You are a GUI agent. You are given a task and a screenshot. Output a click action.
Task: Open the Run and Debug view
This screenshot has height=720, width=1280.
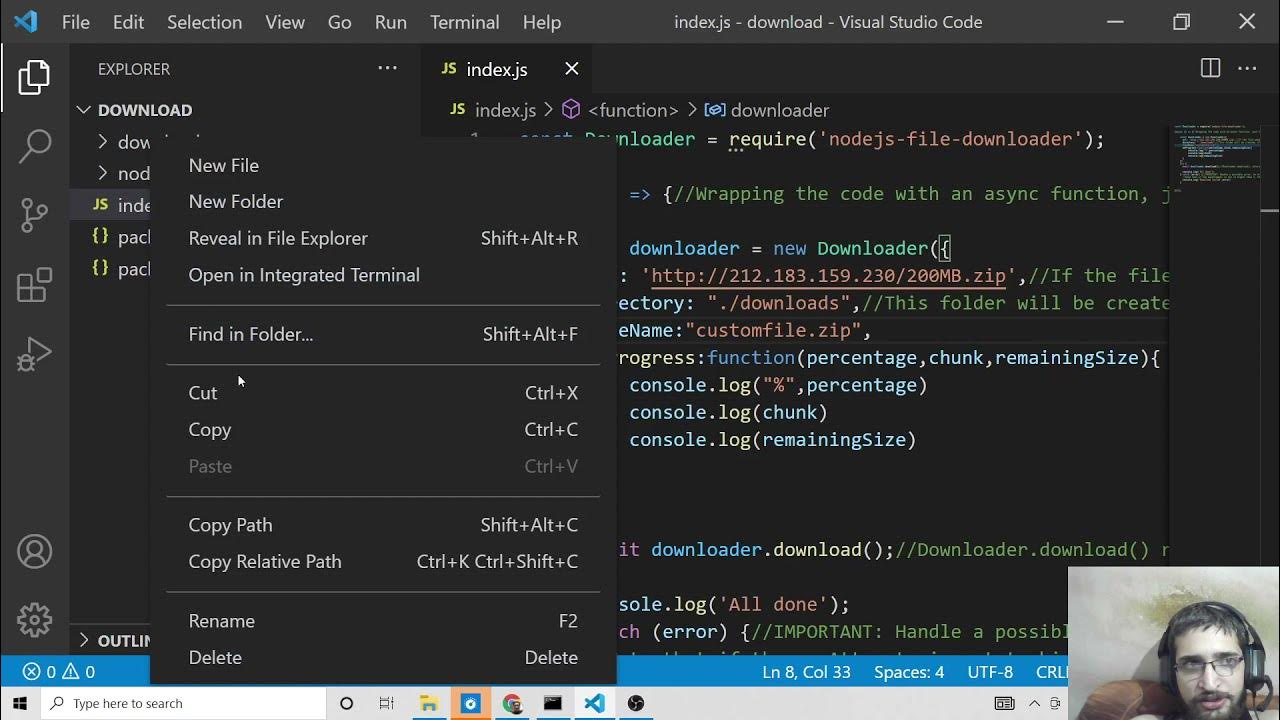(34, 354)
